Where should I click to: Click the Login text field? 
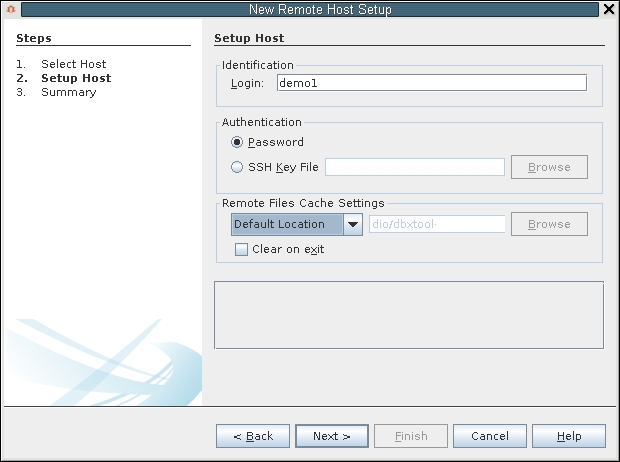[x=431, y=83]
